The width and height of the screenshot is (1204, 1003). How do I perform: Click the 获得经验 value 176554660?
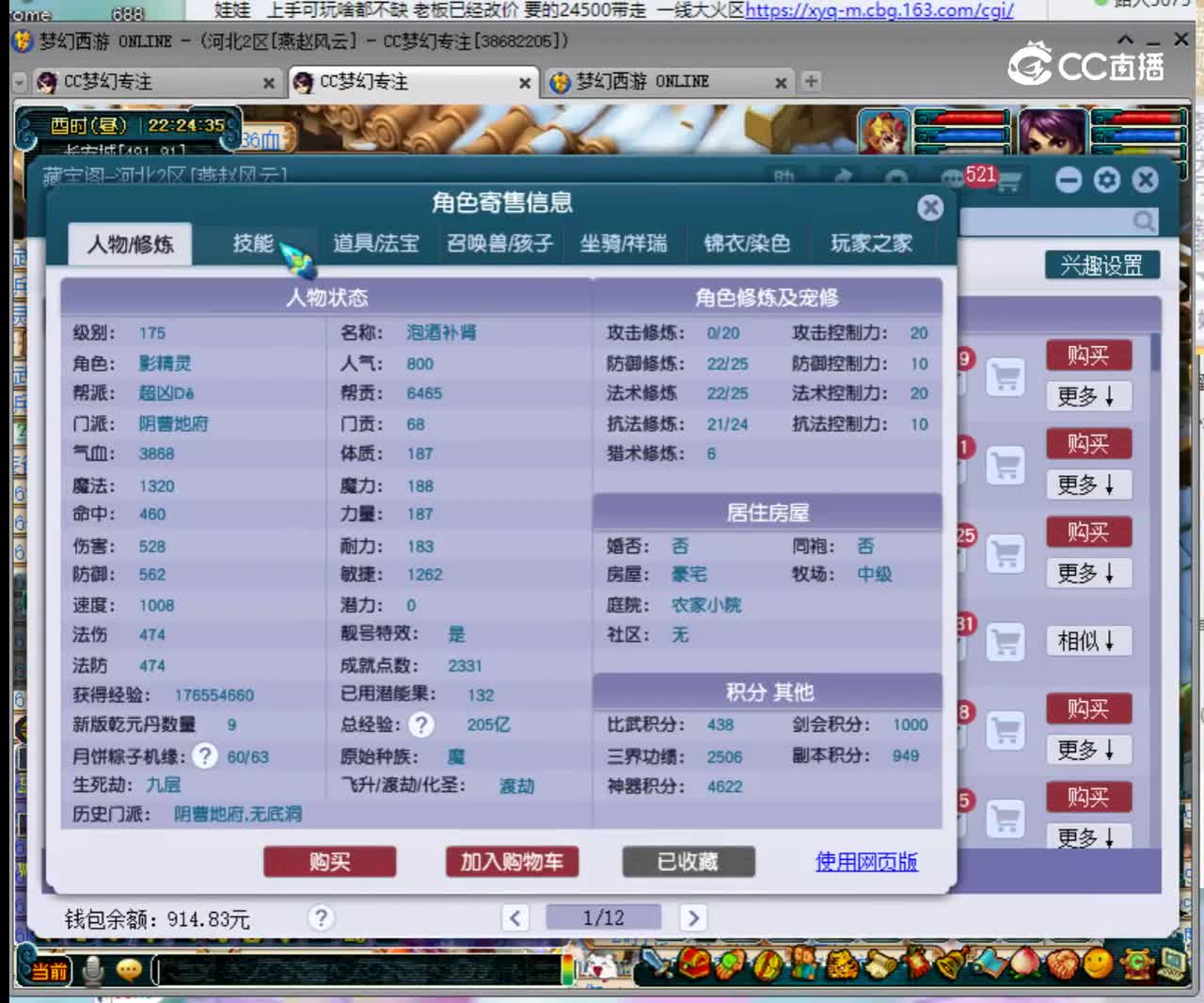tap(214, 695)
